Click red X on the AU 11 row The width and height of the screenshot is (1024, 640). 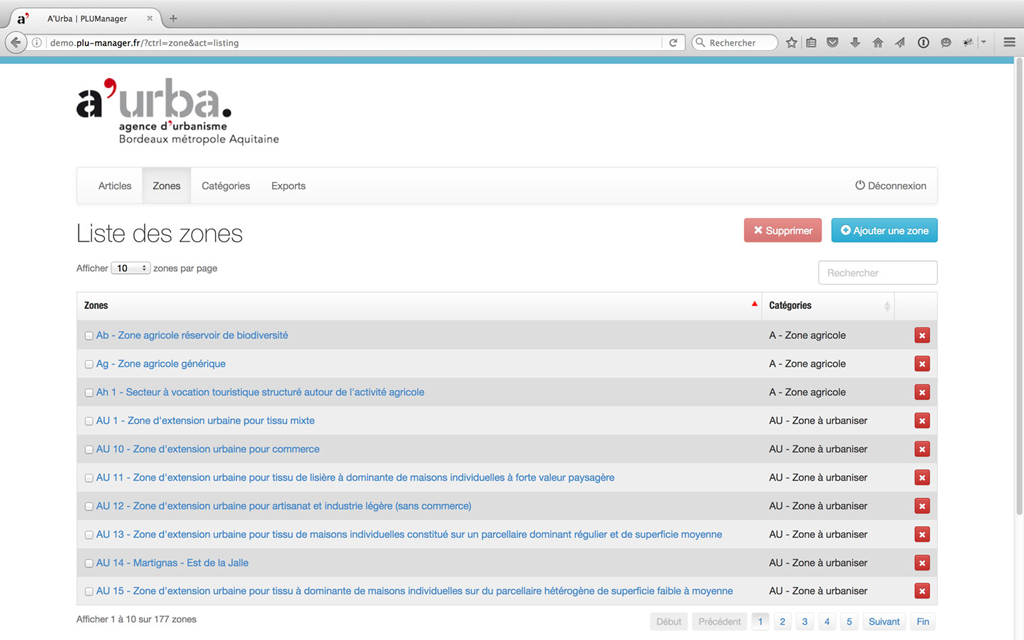(921, 477)
